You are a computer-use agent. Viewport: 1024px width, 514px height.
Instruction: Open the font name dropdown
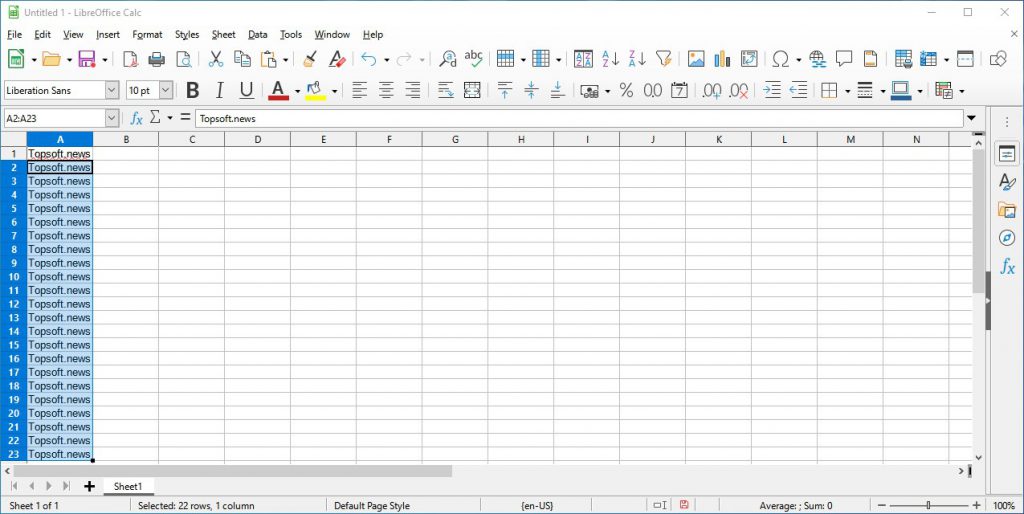point(112,90)
